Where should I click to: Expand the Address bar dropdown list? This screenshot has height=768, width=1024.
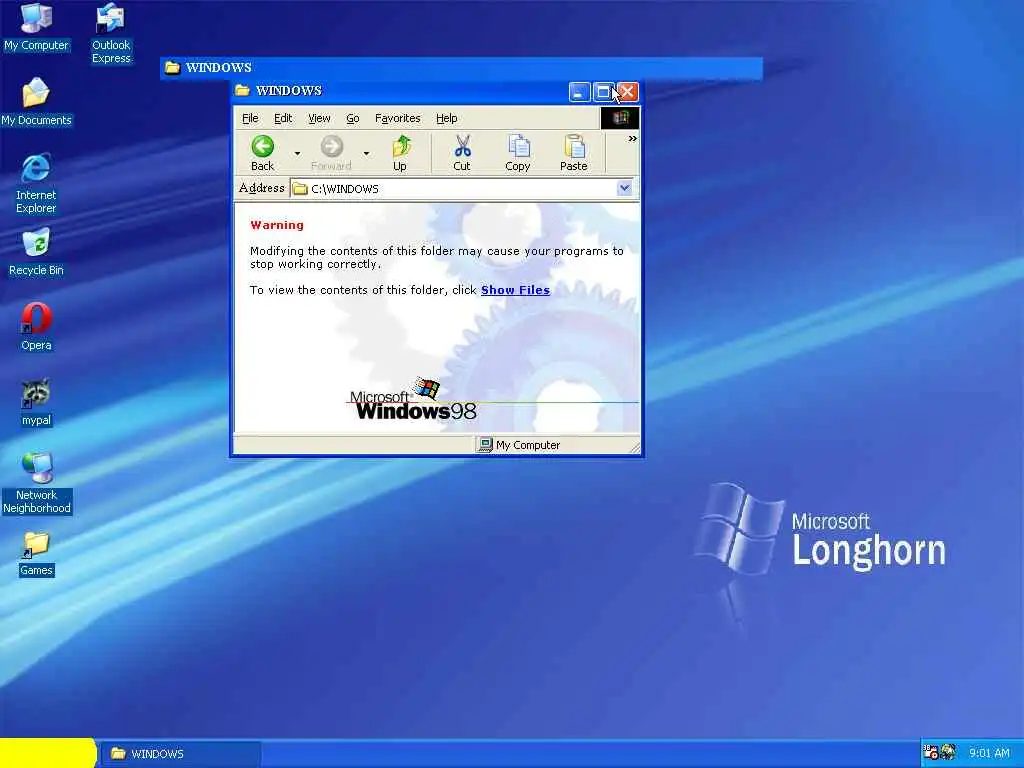[x=624, y=188]
